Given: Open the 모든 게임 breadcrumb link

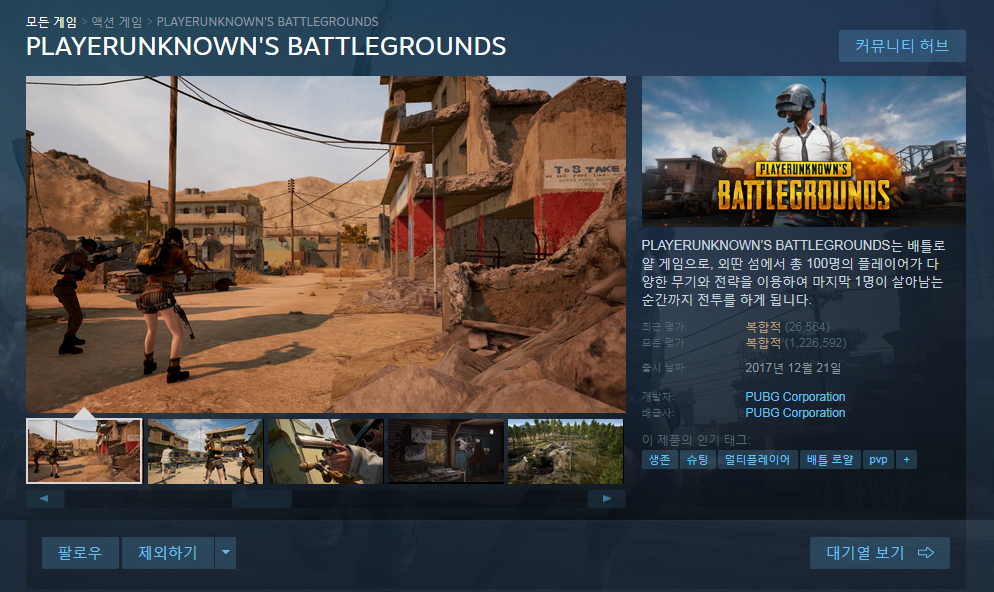Looking at the screenshot, I should (x=51, y=22).
